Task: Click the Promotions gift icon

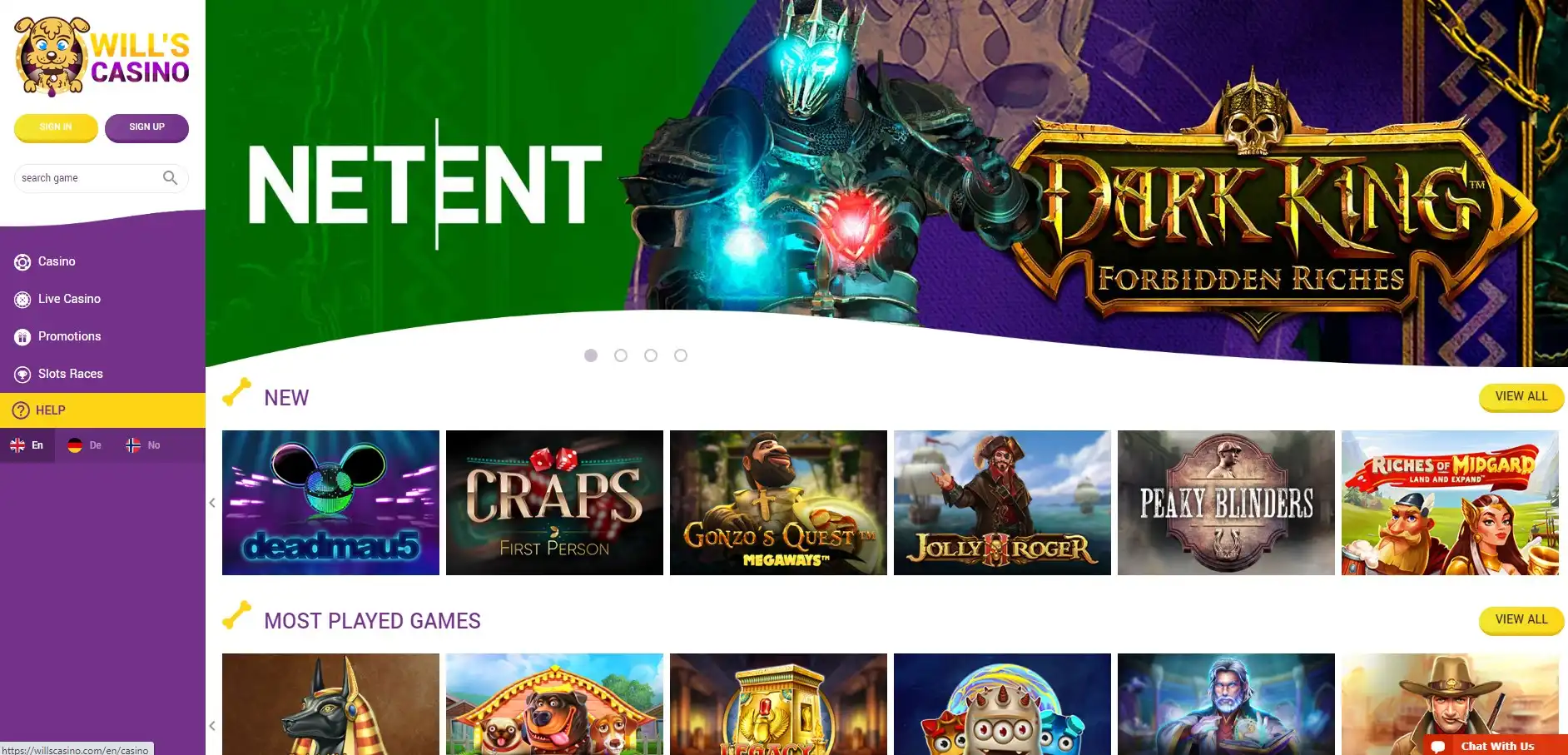Action: coord(22,337)
